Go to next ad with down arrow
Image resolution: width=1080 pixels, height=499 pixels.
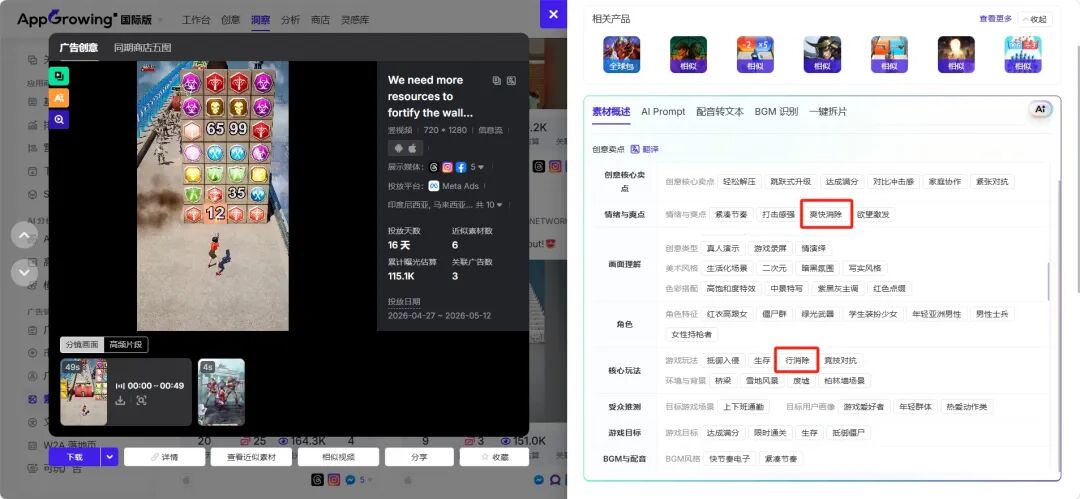click(24, 272)
